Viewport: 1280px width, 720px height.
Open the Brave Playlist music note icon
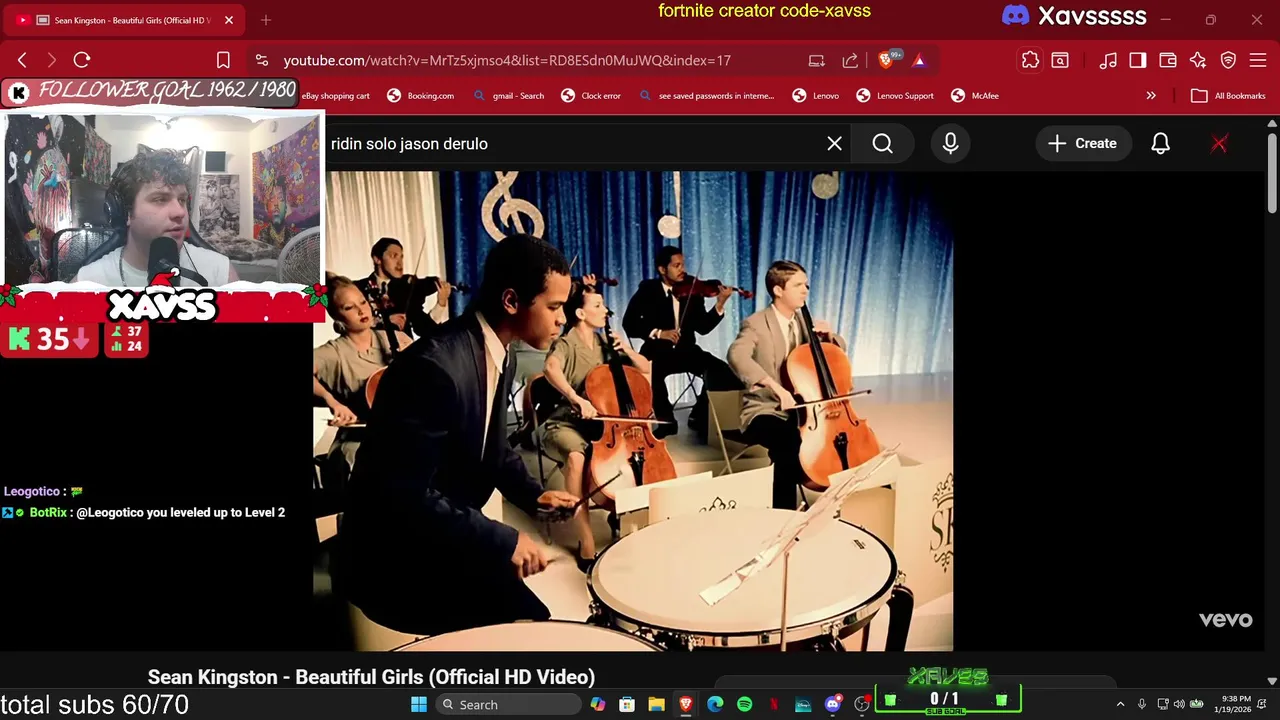click(x=1108, y=60)
